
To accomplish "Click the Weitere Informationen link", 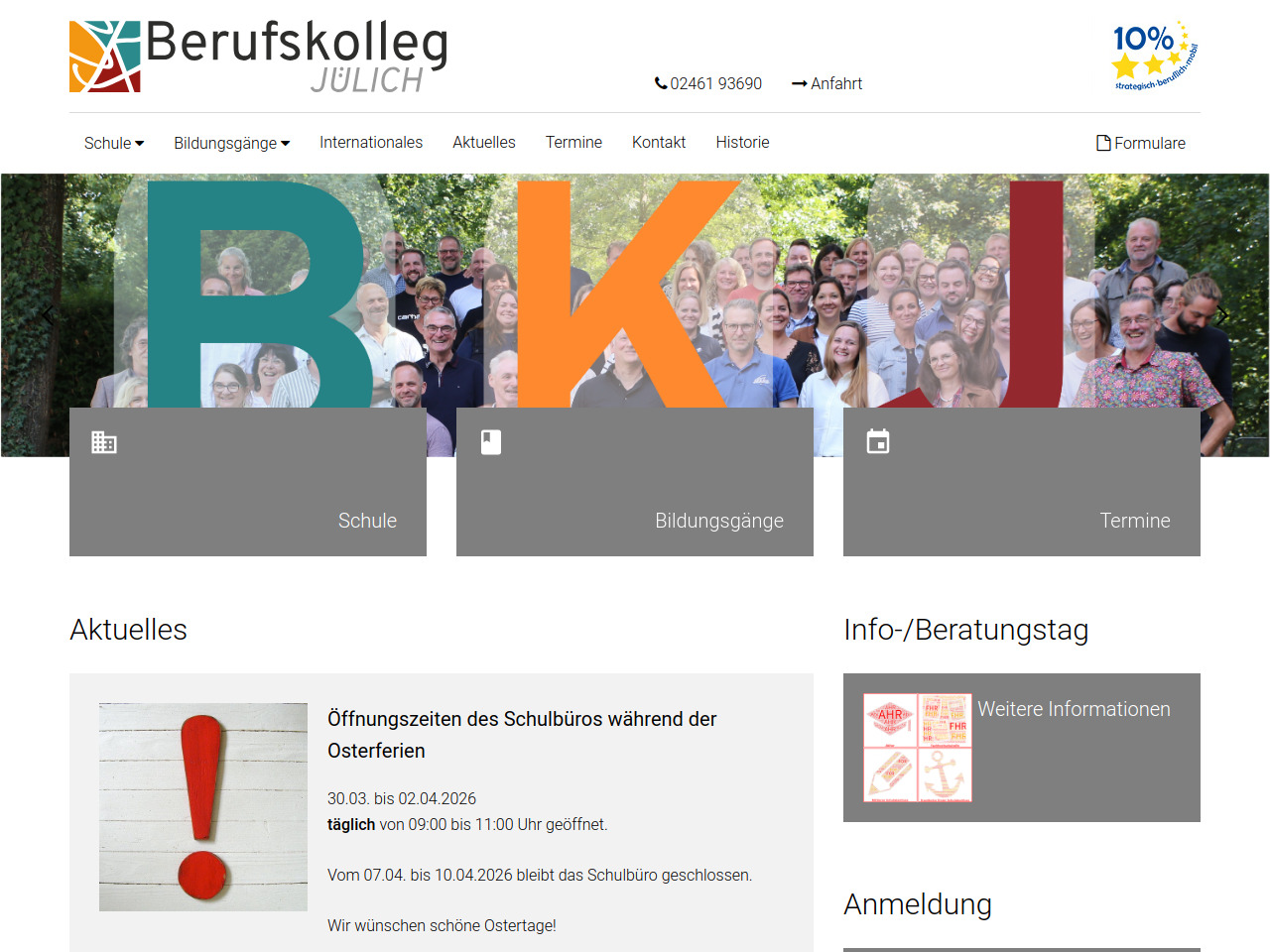I will pyautogui.click(x=1074, y=709).
